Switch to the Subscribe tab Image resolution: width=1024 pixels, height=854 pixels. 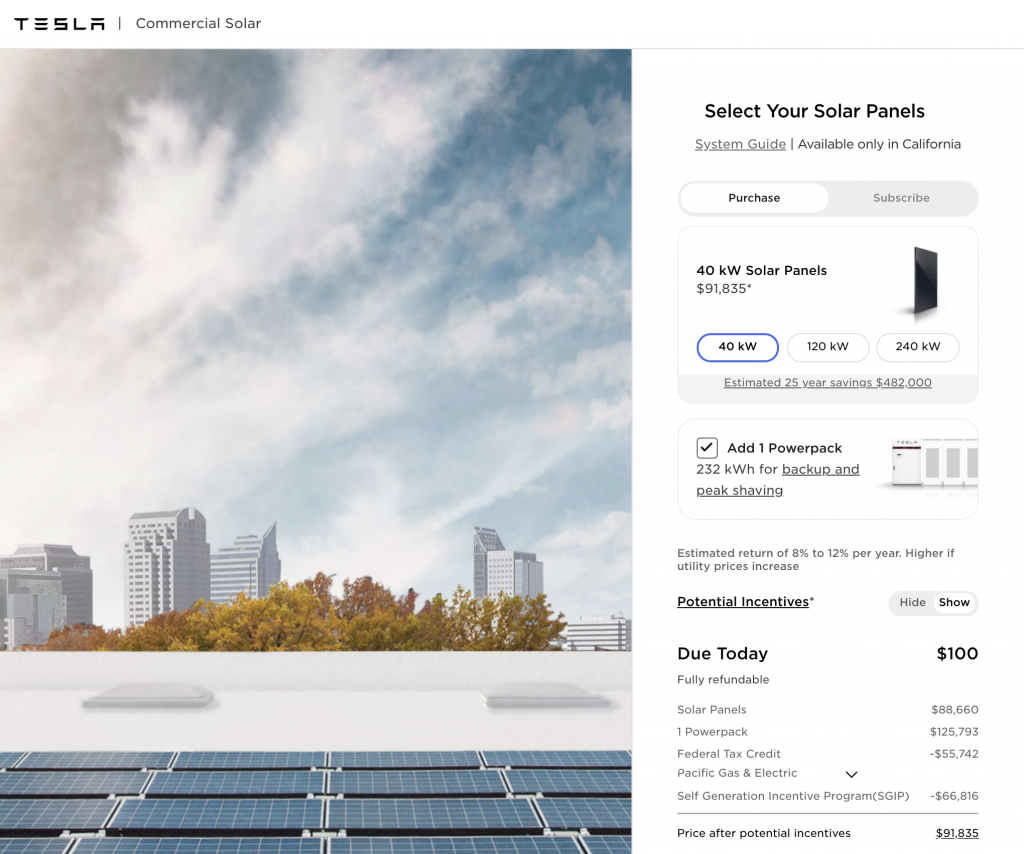pyautogui.click(x=901, y=198)
